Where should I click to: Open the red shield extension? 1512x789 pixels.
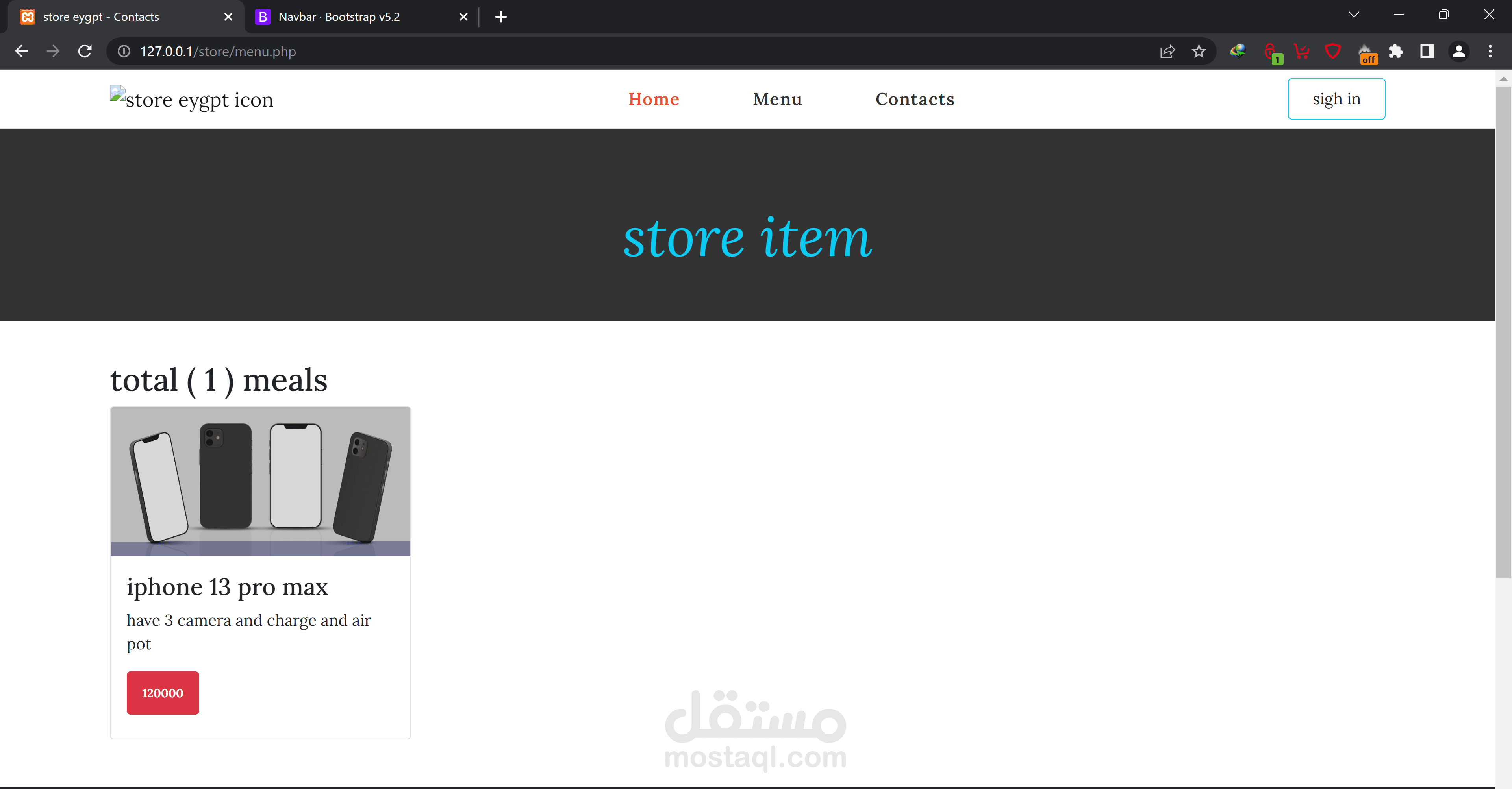coord(1332,52)
